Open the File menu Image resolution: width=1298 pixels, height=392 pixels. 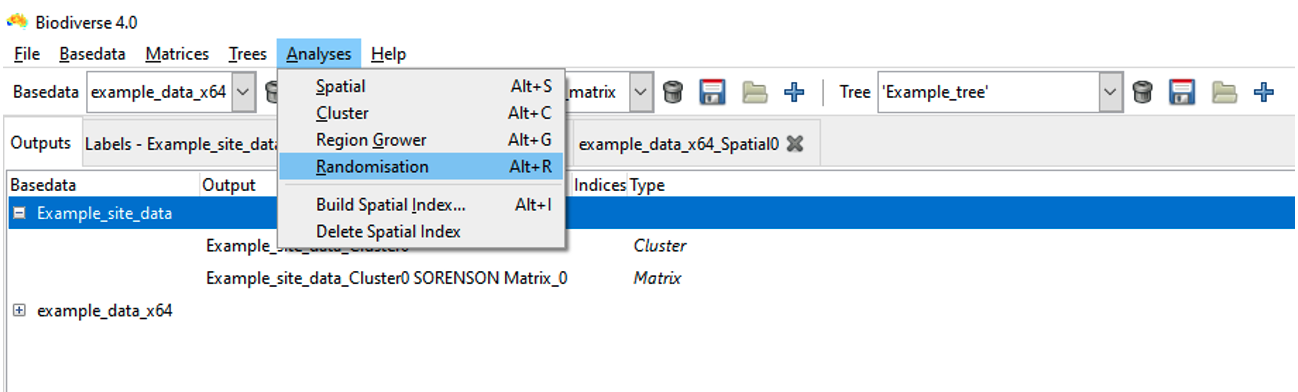[27, 54]
